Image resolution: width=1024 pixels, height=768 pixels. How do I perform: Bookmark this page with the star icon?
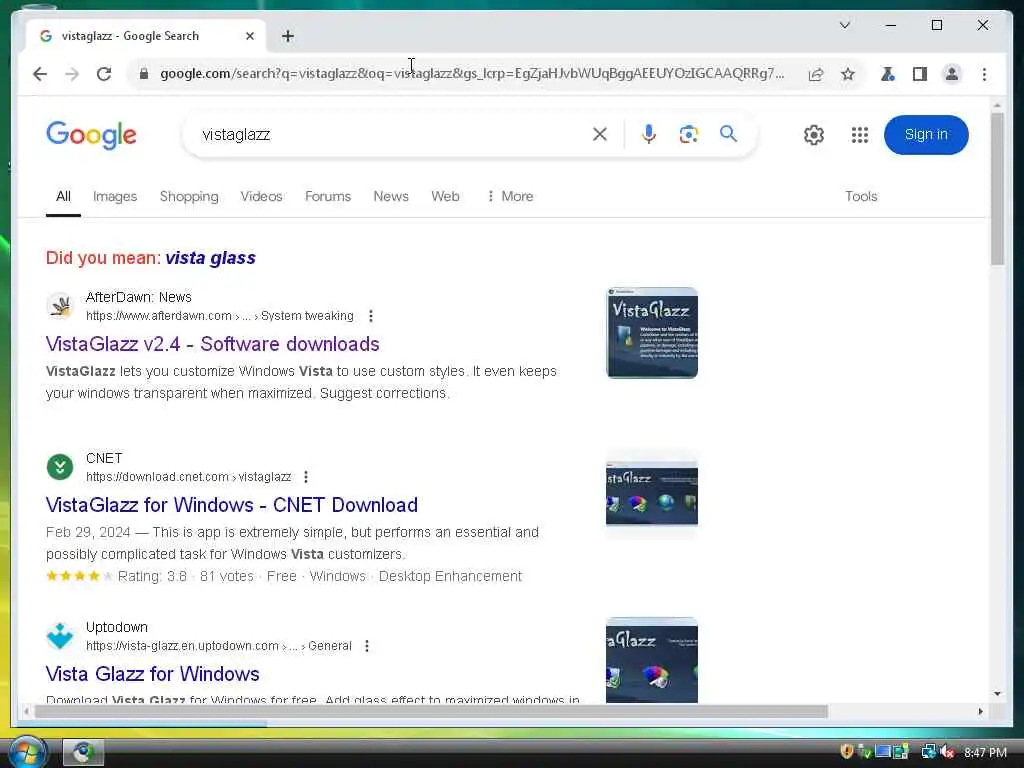tap(848, 74)
